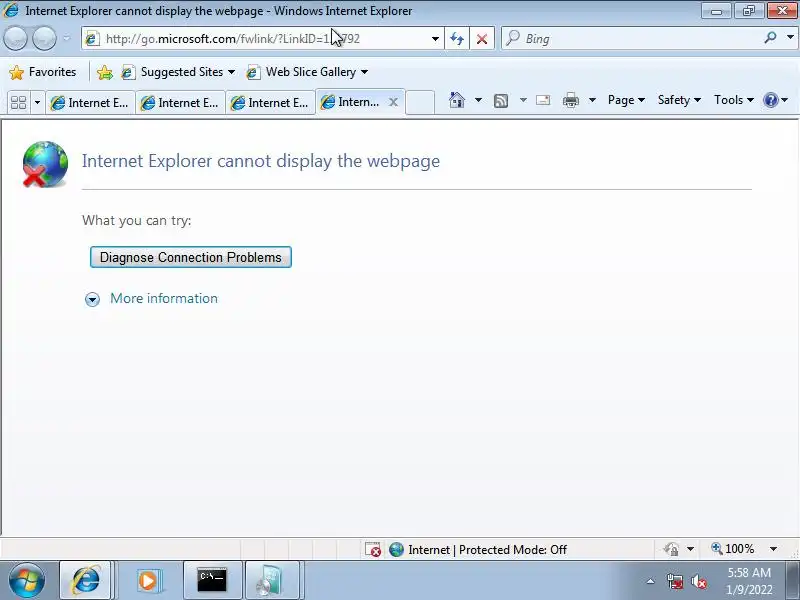800x600 pixels.
Task: Click the 100% zoom level button
Action: 733,549
